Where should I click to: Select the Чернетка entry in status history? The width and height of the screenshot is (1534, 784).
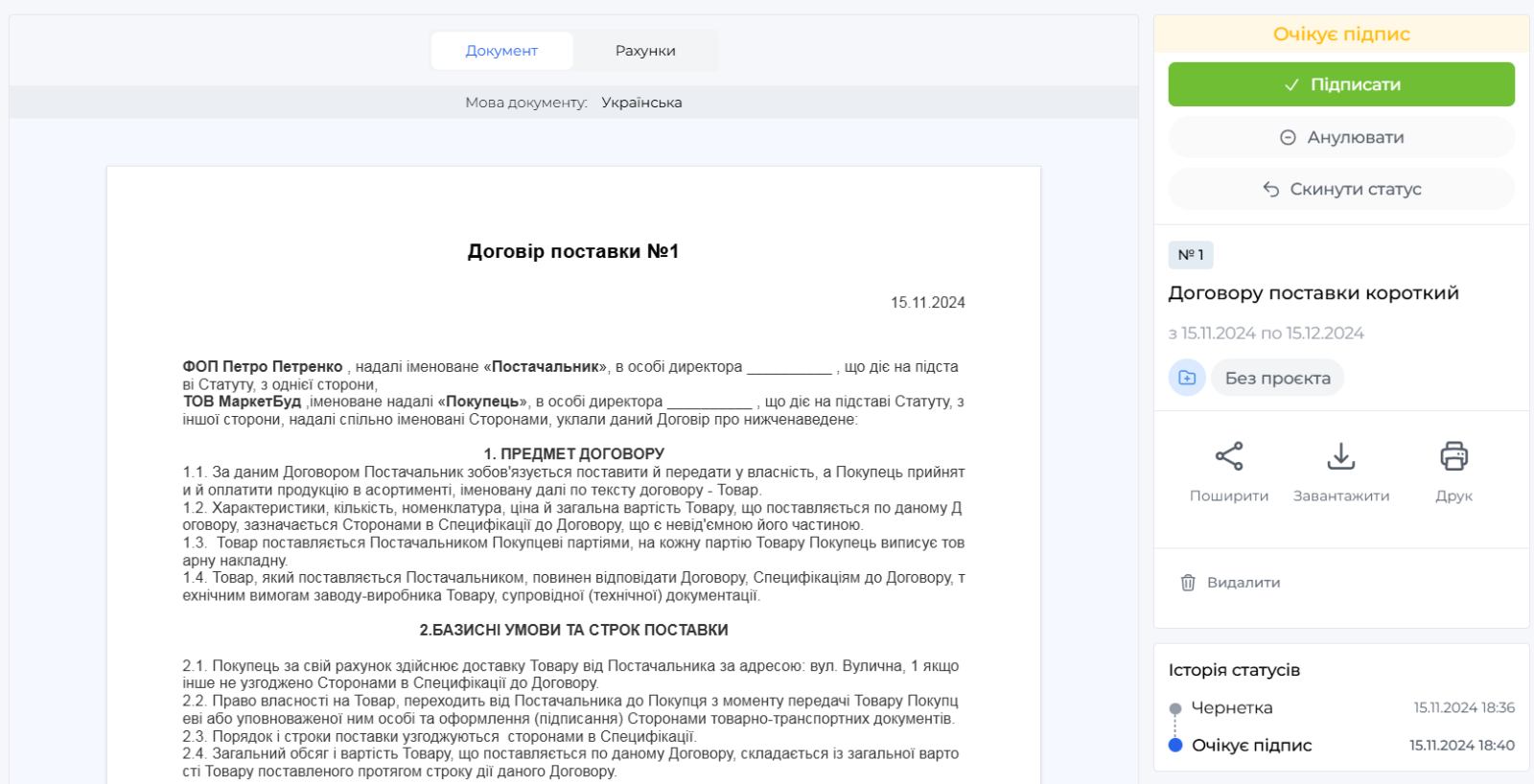(x=1231, y=708)
